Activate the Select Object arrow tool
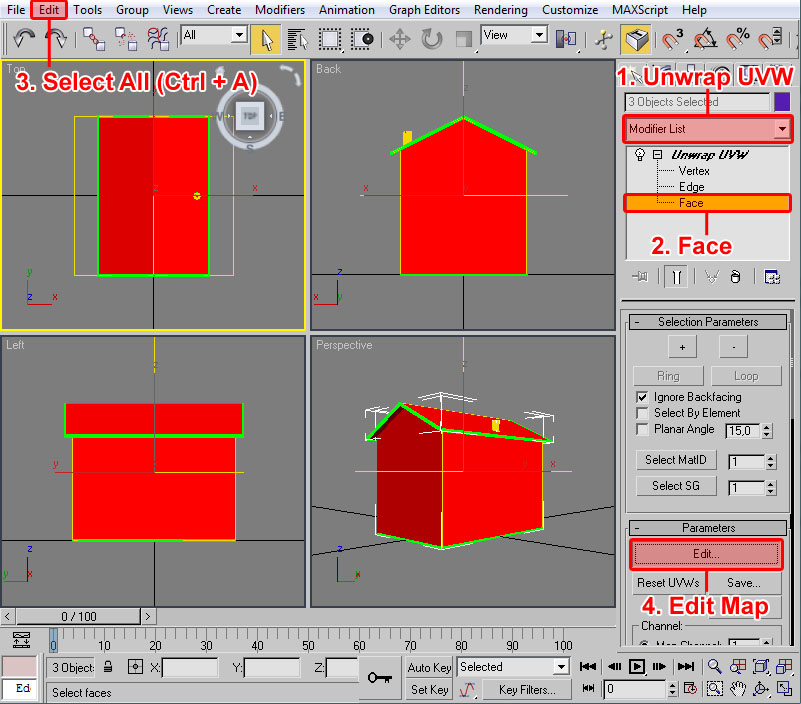The width and height of the screenshot is (801, 704). click(x=266, y=39)
